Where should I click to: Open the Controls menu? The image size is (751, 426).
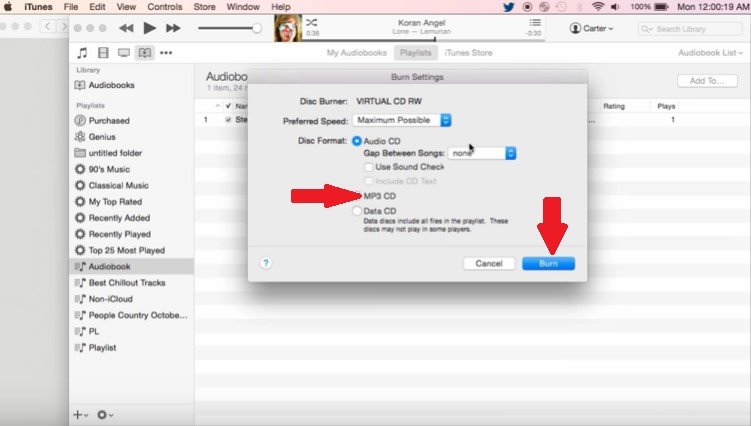165,7
